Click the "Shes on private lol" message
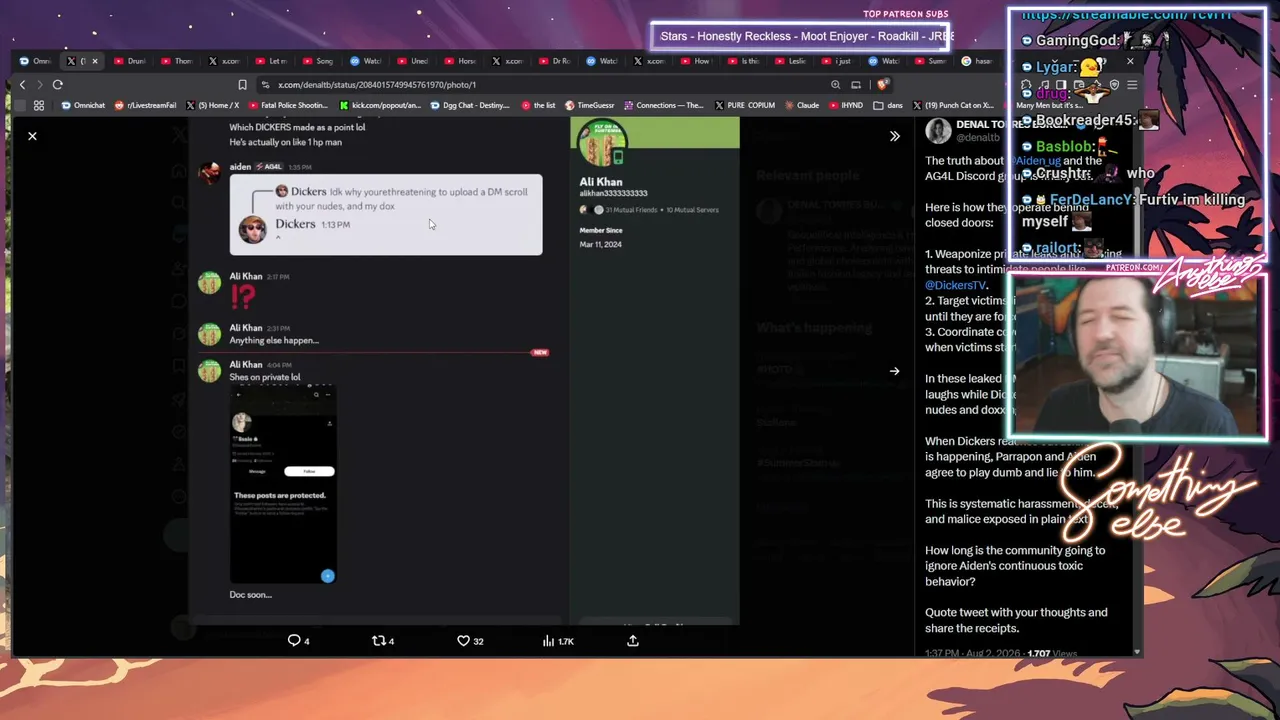The image size is (1280, 720). coord(265,377)
